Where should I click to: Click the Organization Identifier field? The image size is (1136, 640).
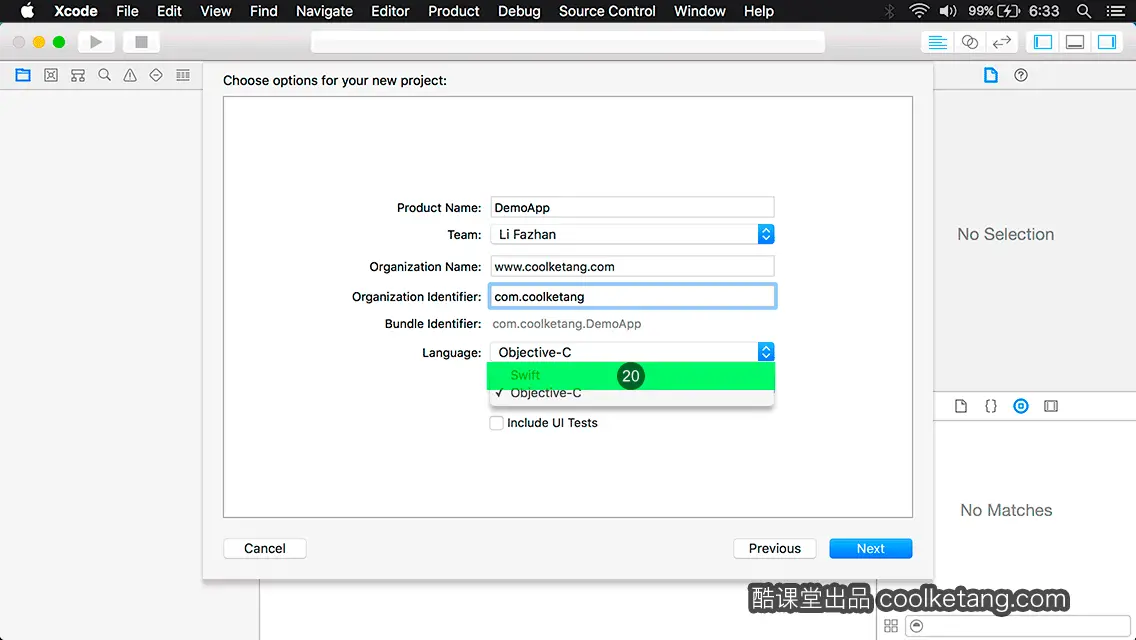point(632,296)
